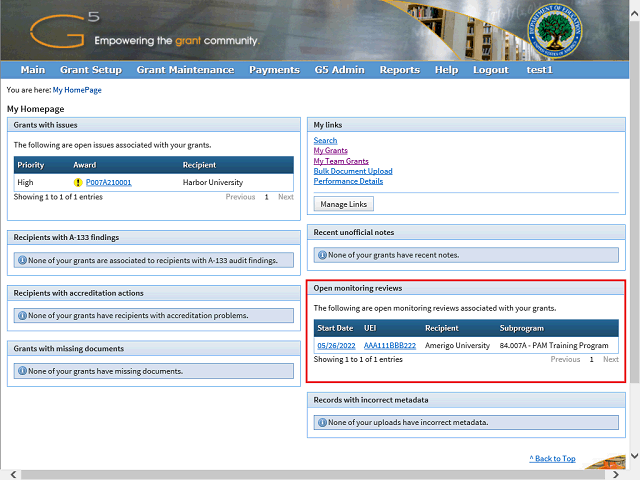This screenshot has width=640, height=480.
Task: Open the Bulk Document Upload link
Action: pos(352,171)
